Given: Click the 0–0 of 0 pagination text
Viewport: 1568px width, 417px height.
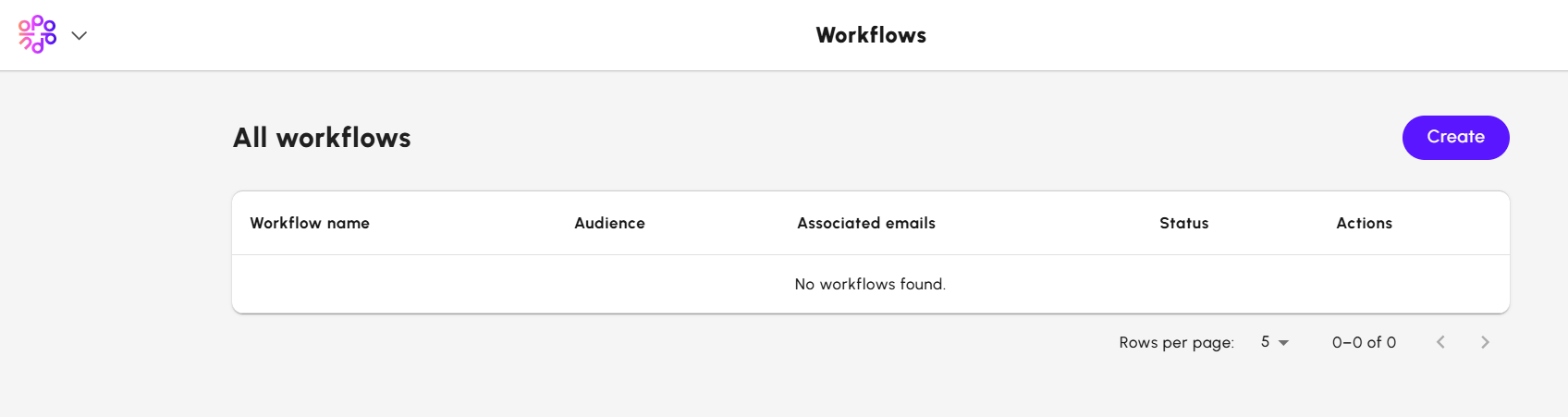Looking at the screenshot, I should pyautogui.click(x=1364, y=342).
